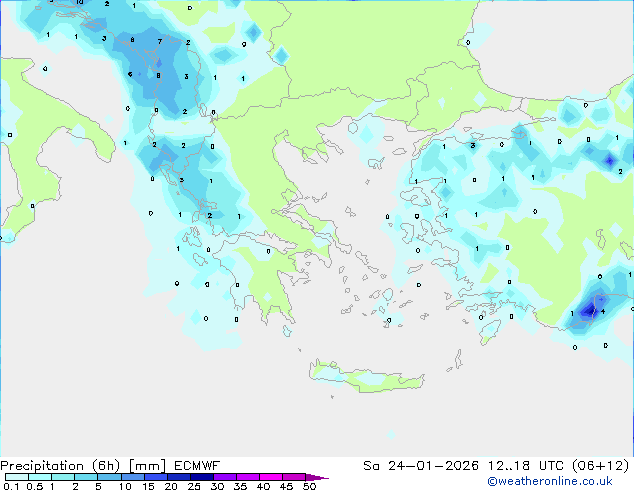
Task: Click the "Sa 24-01-2026" date text
Action: click(421, 466)
